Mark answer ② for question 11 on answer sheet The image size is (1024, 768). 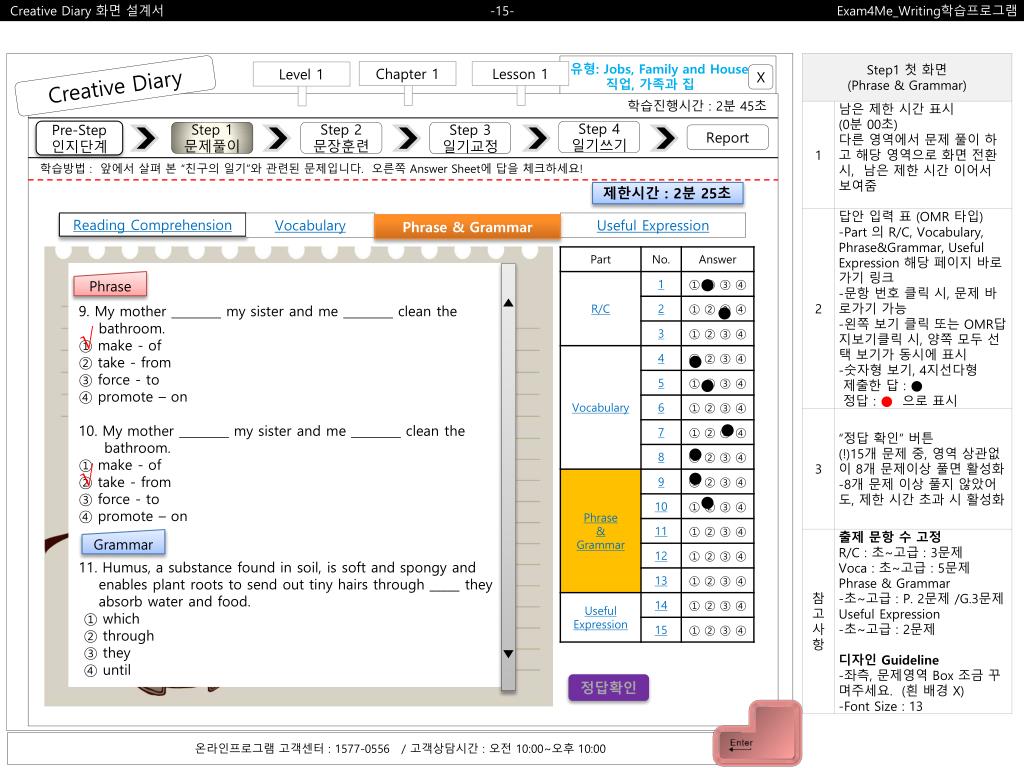click(710, 532)
